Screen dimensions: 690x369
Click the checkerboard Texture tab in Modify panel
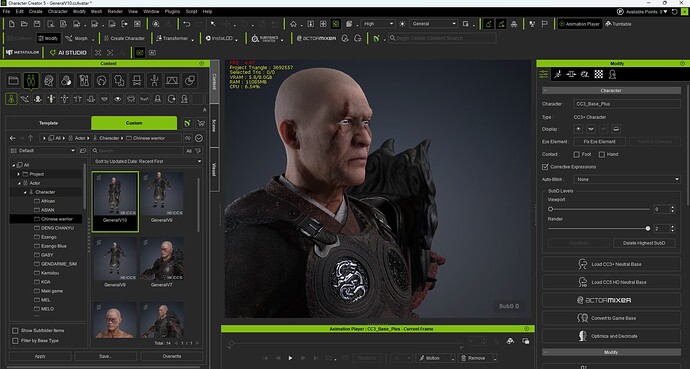coord(598,74)
